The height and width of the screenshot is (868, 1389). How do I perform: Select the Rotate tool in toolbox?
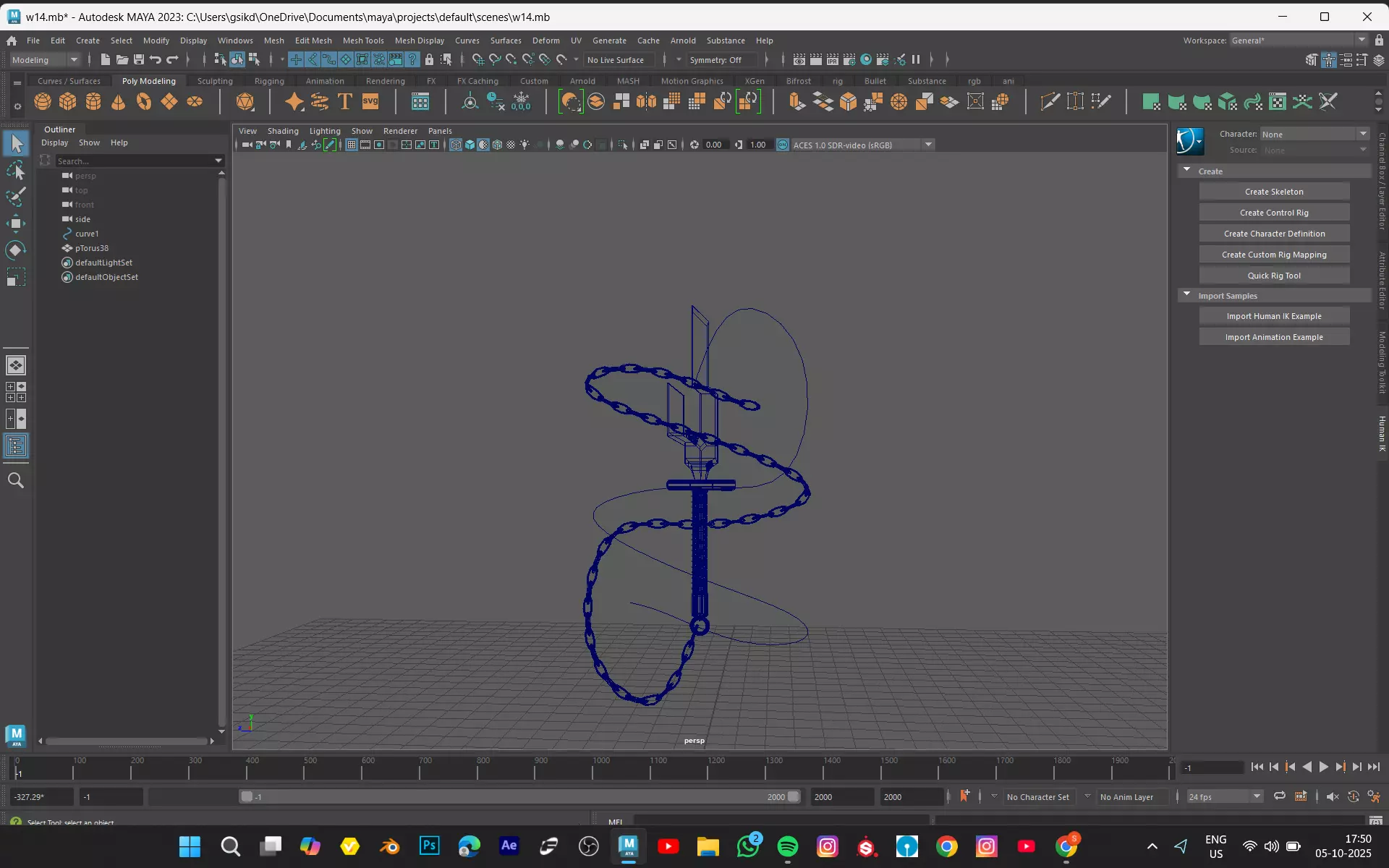16,250
